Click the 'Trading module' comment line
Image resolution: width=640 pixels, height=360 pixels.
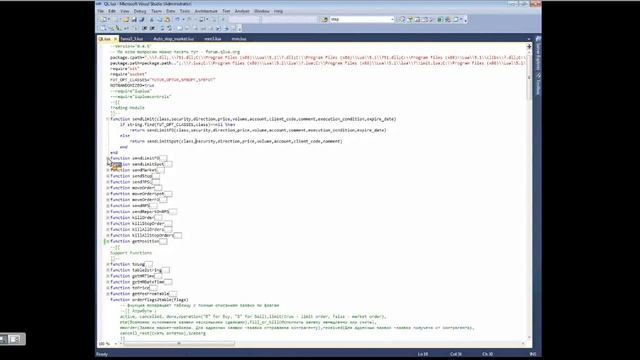127,108
